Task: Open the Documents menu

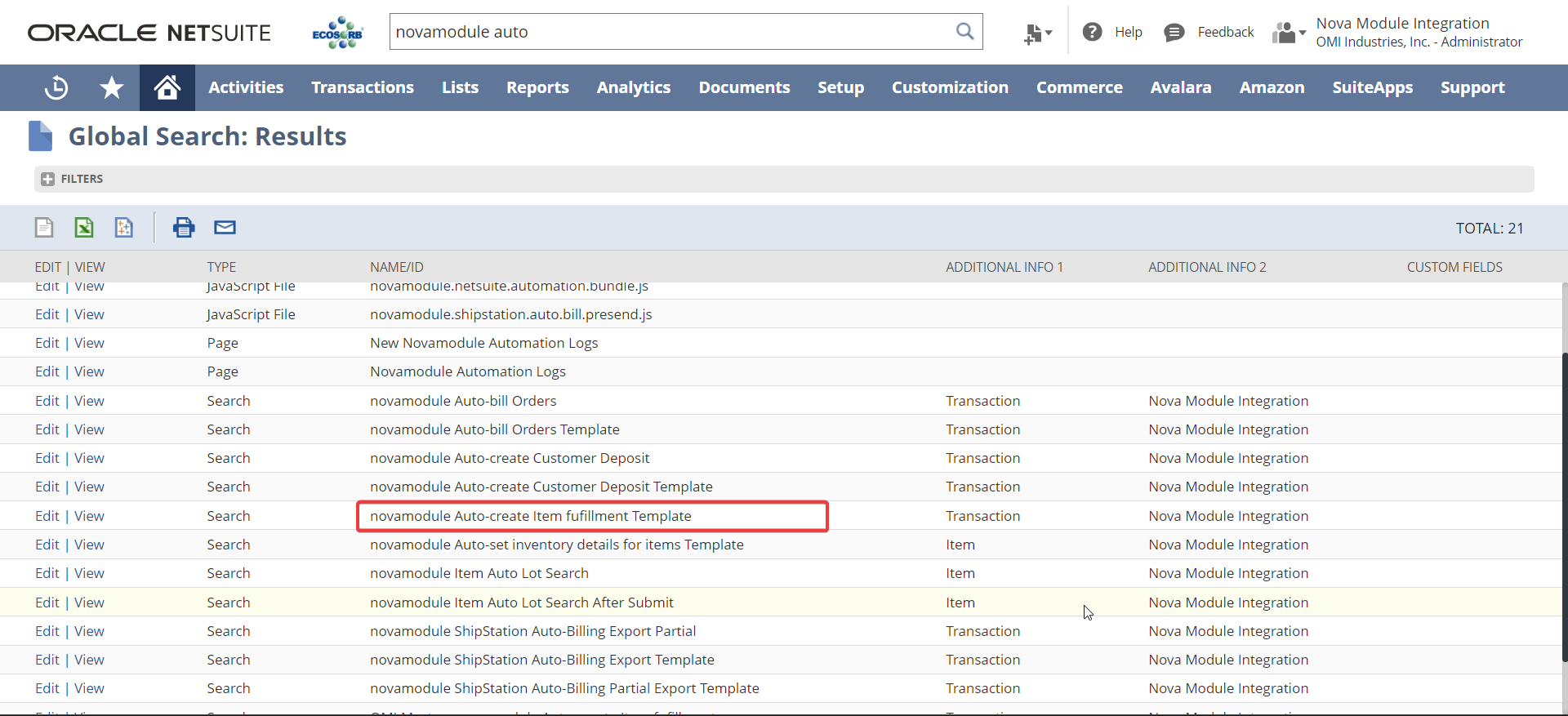Action: [x=744, y=87]
